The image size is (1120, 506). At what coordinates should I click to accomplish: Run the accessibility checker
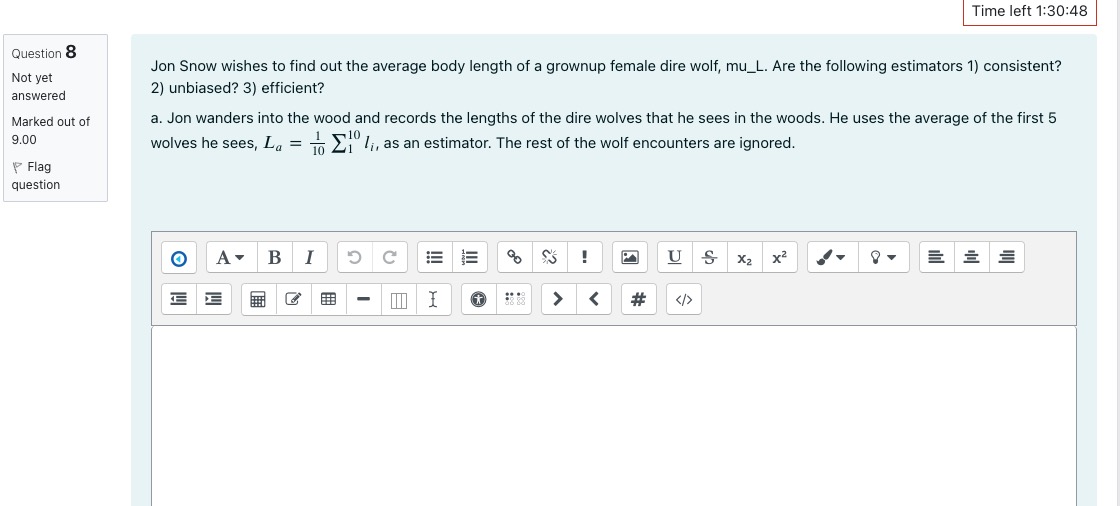pos(479,299)
